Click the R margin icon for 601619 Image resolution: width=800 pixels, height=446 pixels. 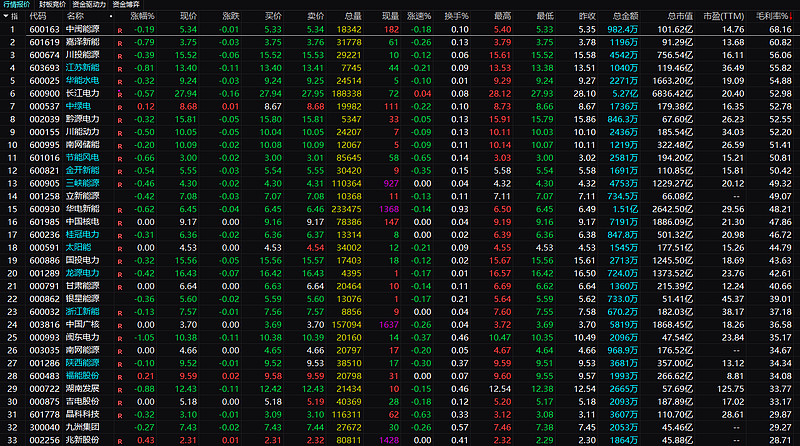120,43
